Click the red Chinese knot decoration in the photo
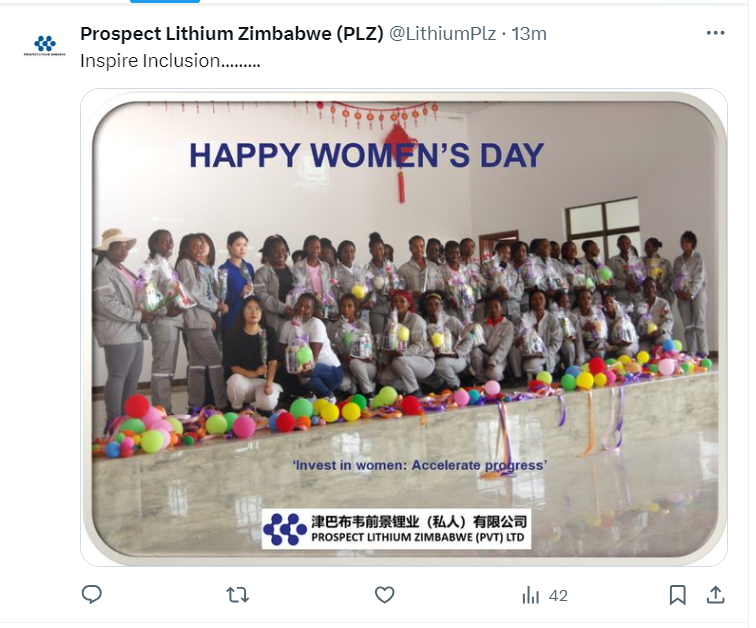Image resolution: width=756 pixels, height=628 pixels. [398, 154]
